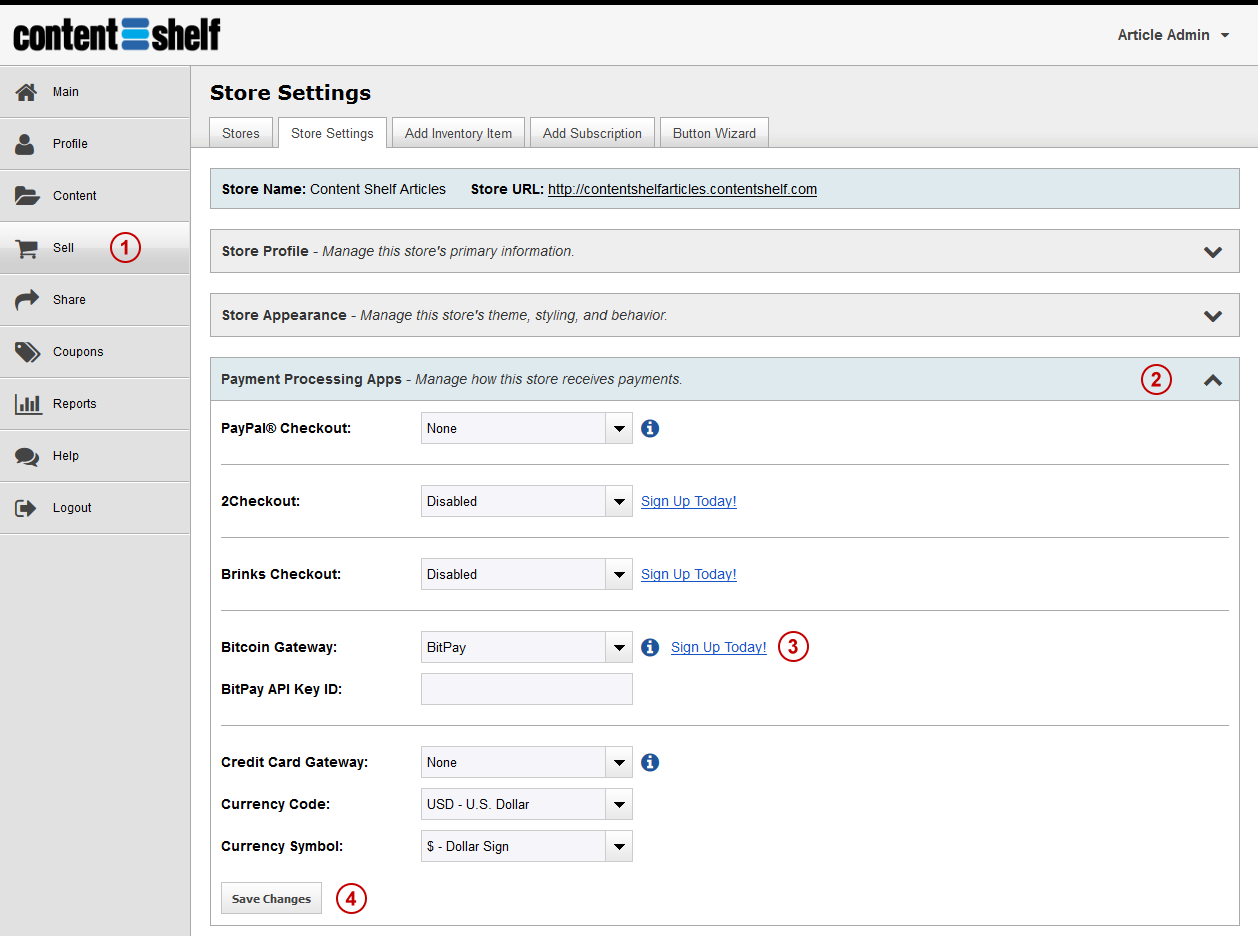Open Reports in the sidebar
Image resolution: width=1258 pixels, height=936 pixels.
coord(95,404)
